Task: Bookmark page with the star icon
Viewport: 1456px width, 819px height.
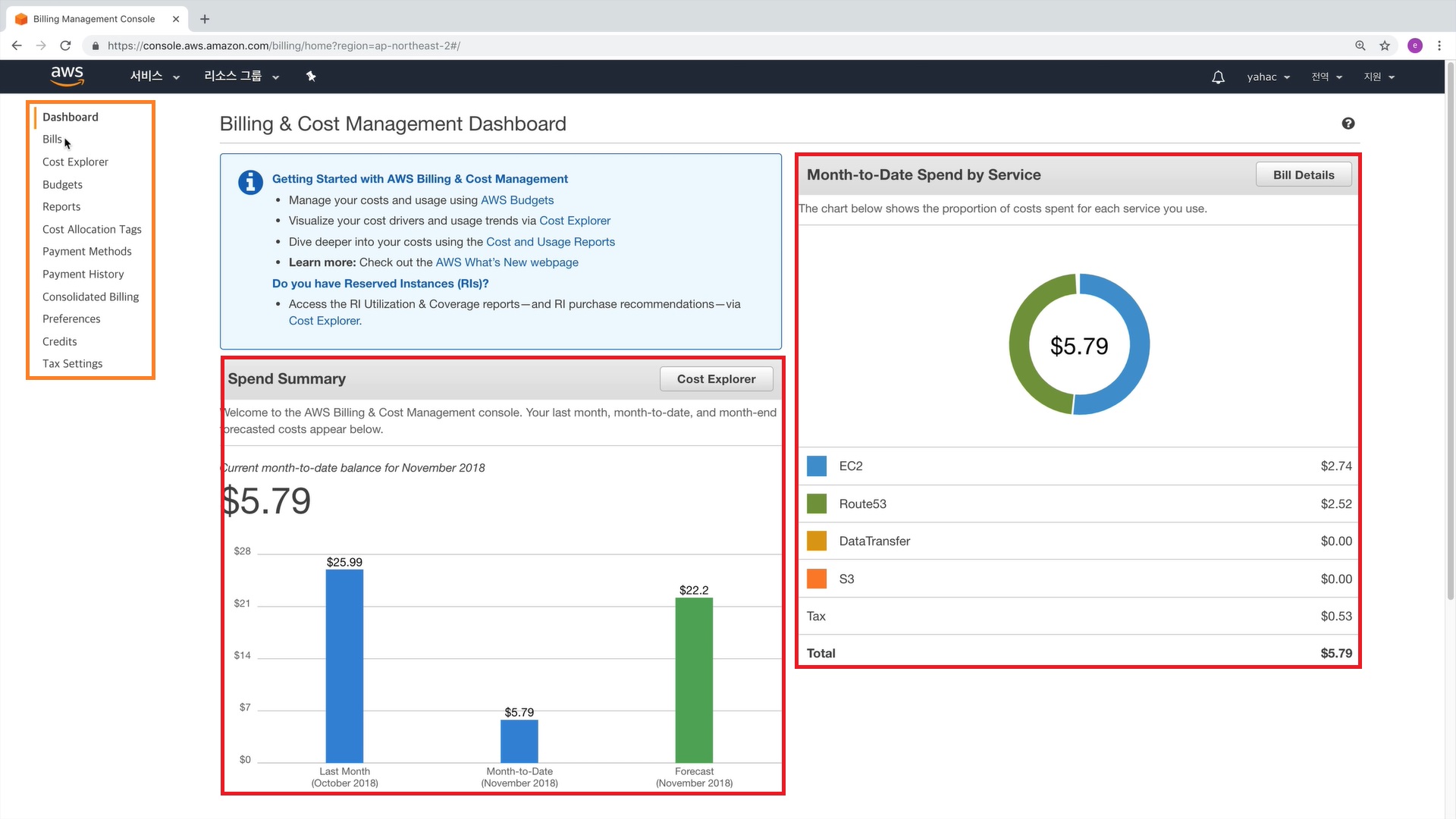Action: click(1385, 45)
